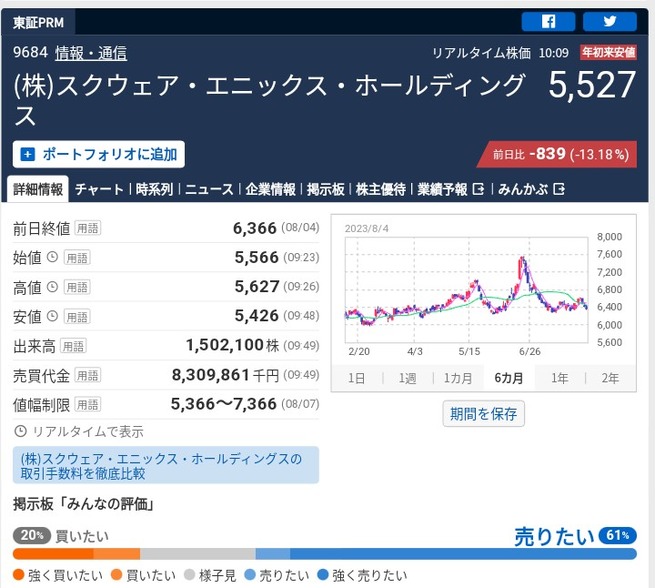Open the 用語 glossary for 安値
The height and width of the screenshot is (588, 655).
[x=77, y=317]
